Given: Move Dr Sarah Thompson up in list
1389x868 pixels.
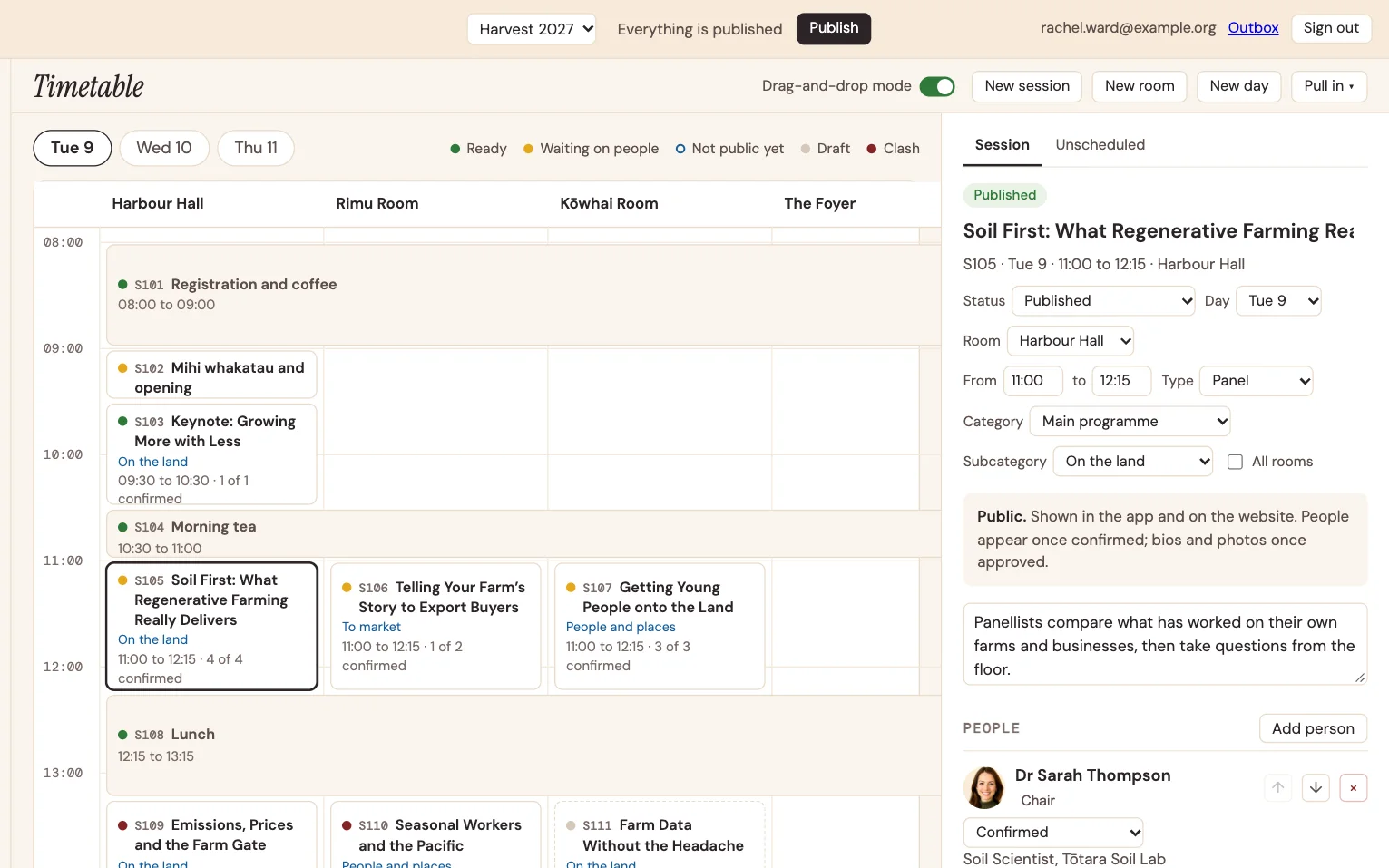Looking at the screenshot, I should point(1277,787).
